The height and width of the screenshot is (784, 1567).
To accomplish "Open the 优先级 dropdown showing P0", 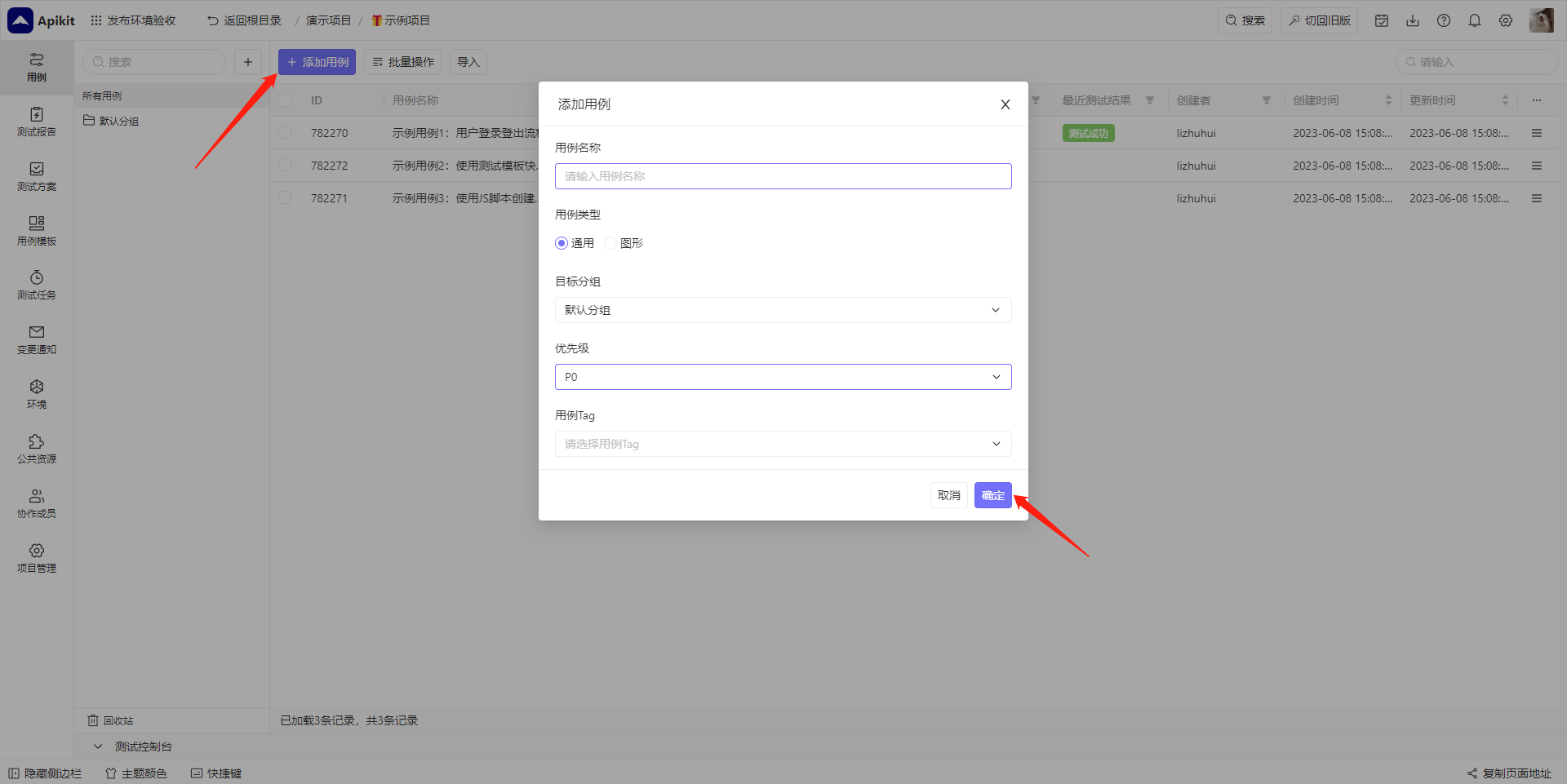I will pos(783,377).
